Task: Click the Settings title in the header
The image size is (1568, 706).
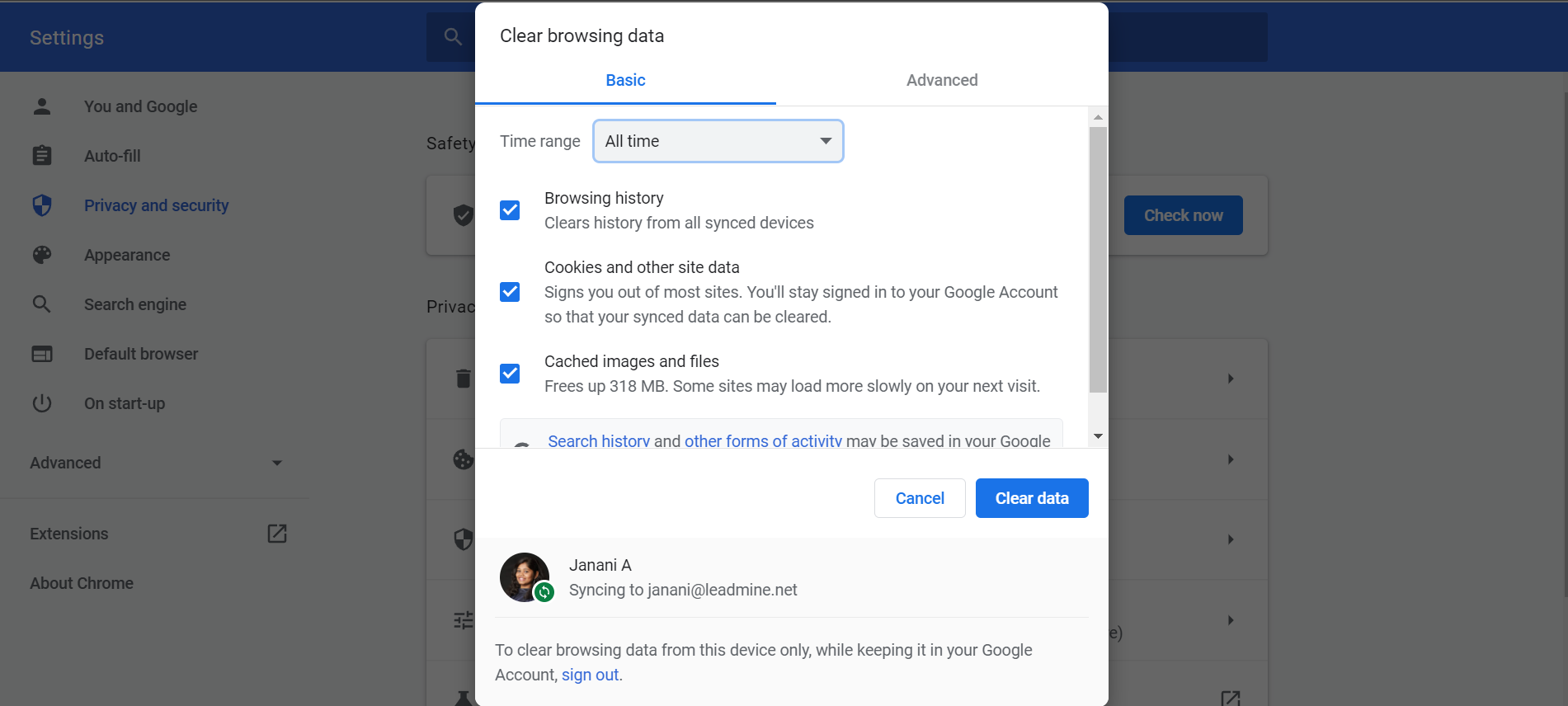Action: click(67, 38)
